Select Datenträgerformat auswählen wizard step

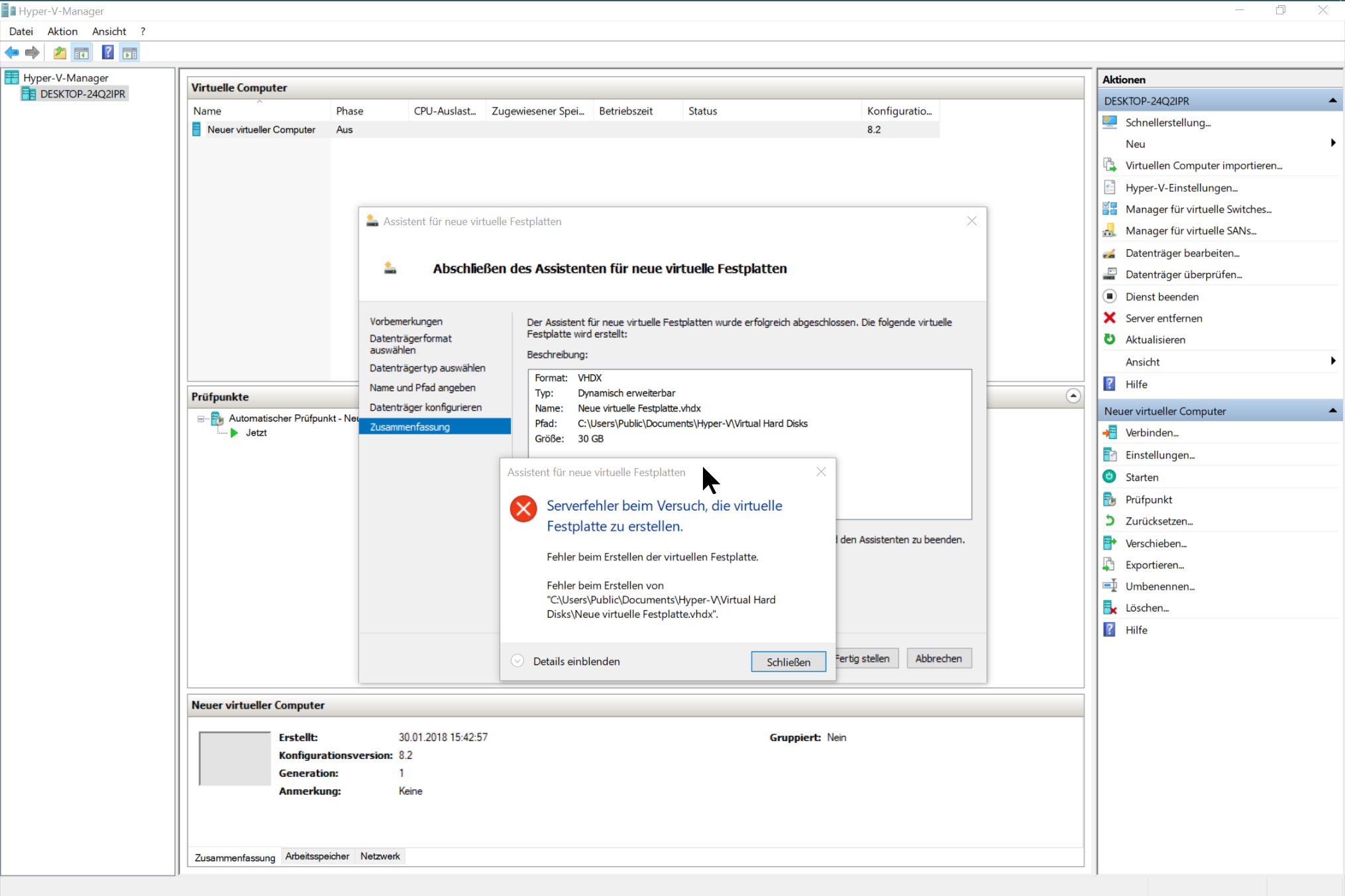[x=410, y=344]
